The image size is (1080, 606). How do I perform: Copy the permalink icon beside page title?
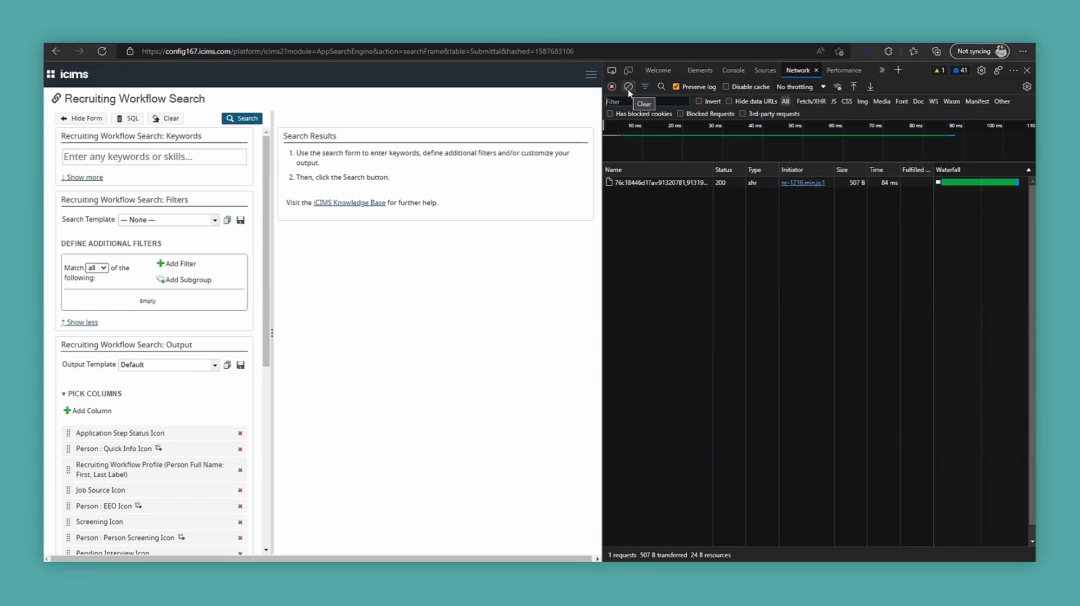click(x=56, y=98)
